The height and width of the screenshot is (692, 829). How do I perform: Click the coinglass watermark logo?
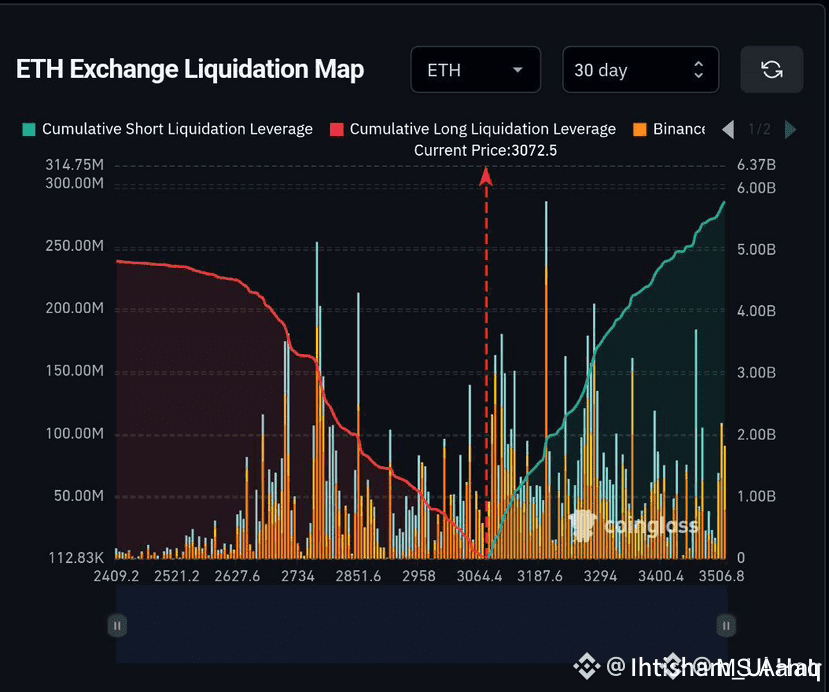(x=633, y=525)
